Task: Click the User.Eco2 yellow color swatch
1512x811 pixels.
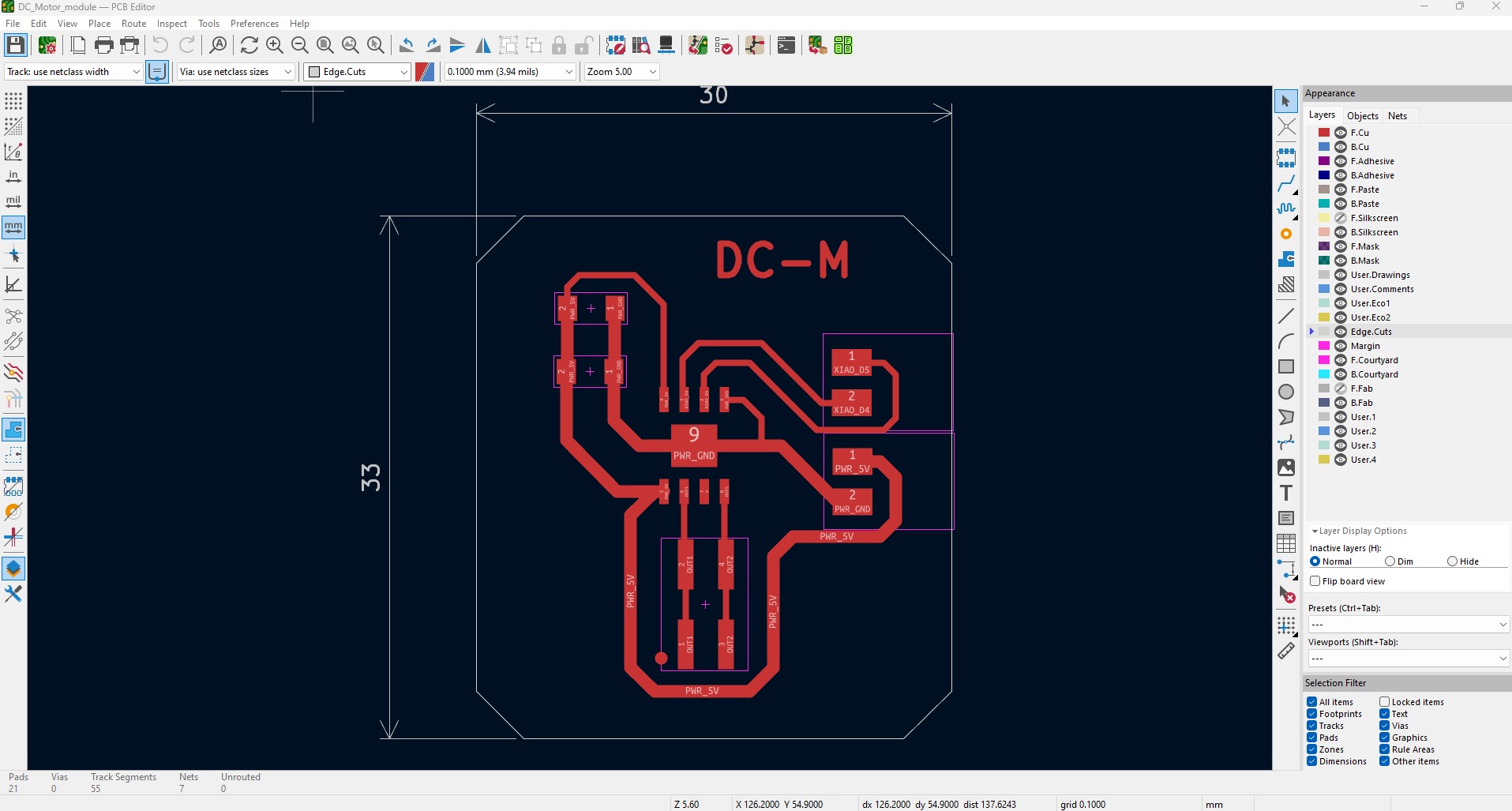Action: [1324, 317]
